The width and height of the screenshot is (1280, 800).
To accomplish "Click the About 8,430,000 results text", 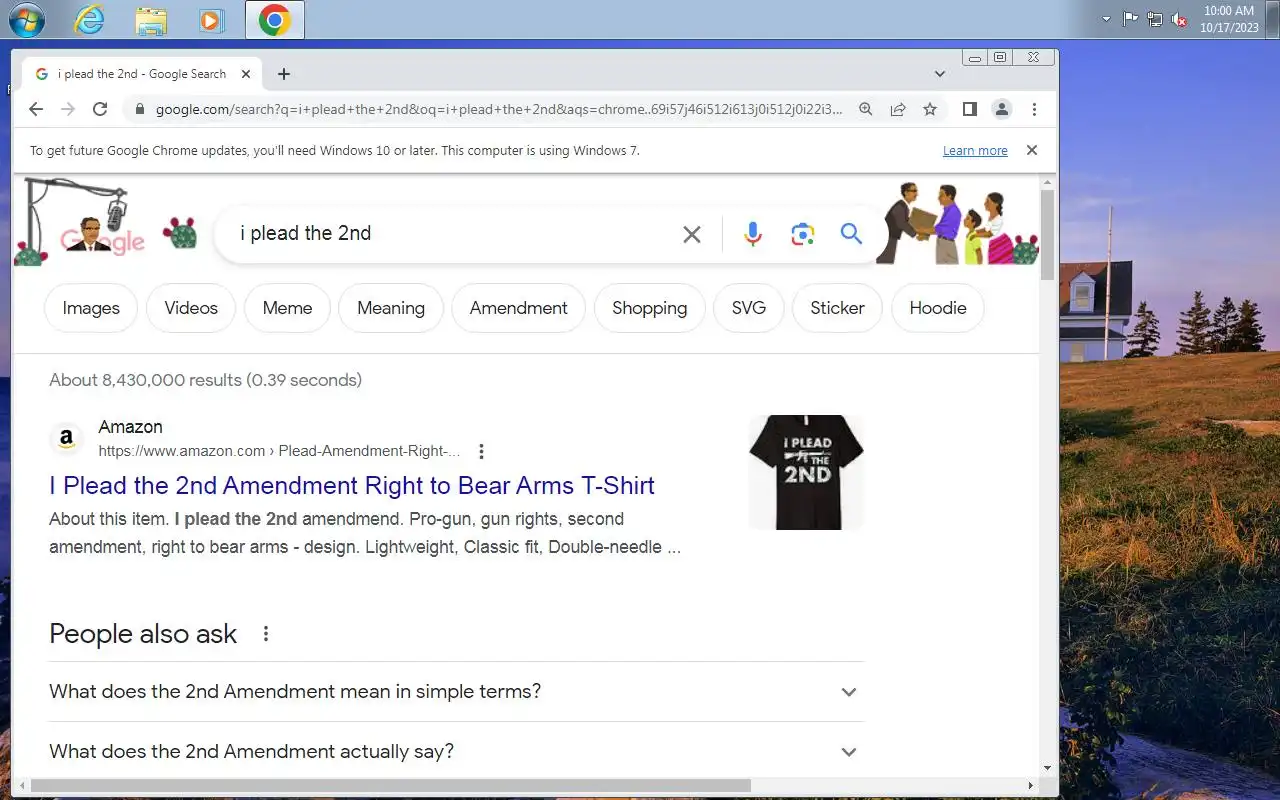I will (205, 380).
